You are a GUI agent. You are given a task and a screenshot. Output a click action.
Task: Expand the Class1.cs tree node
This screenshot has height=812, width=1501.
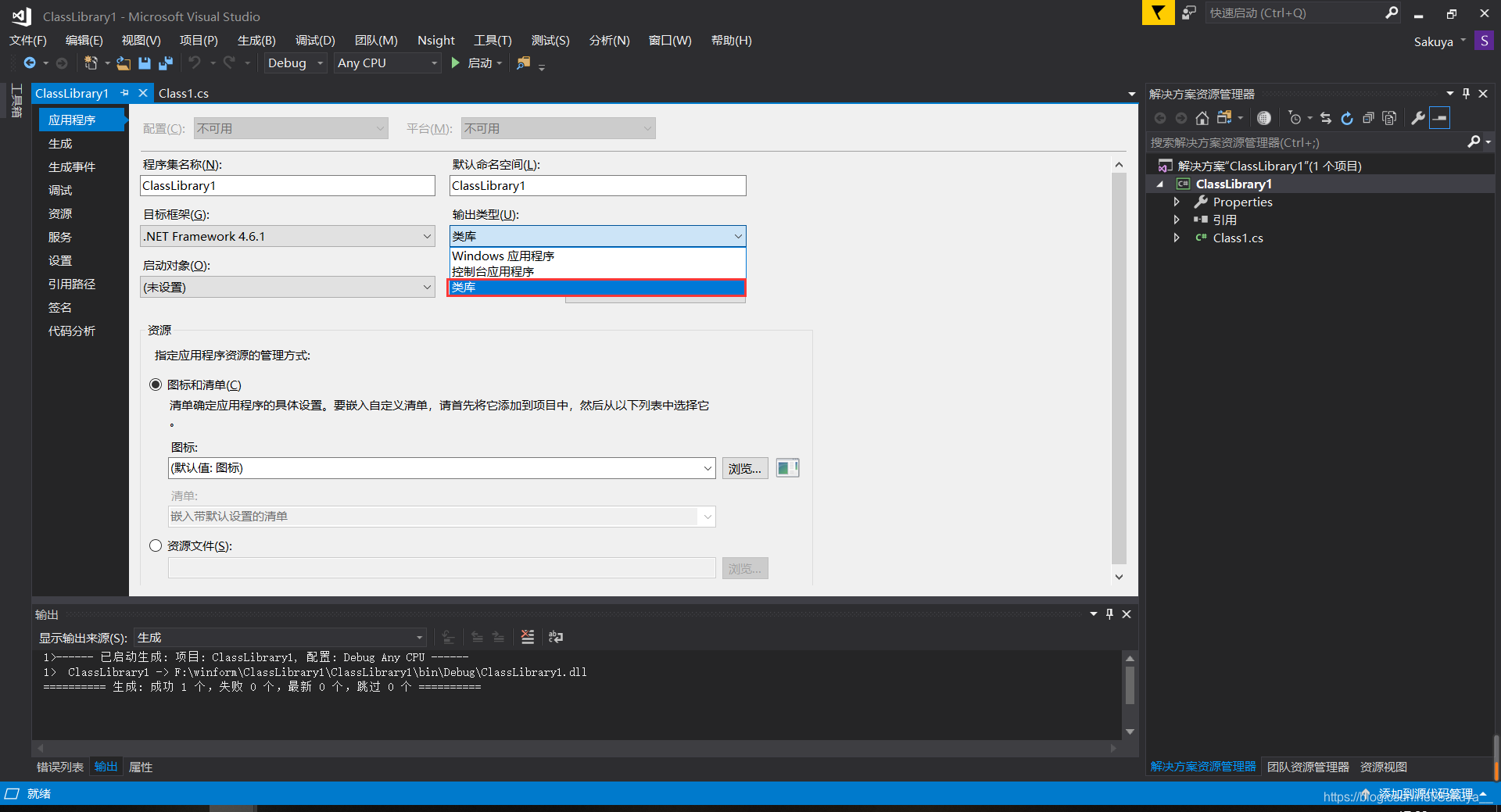pyautogui.click(x=1176, y=238)
